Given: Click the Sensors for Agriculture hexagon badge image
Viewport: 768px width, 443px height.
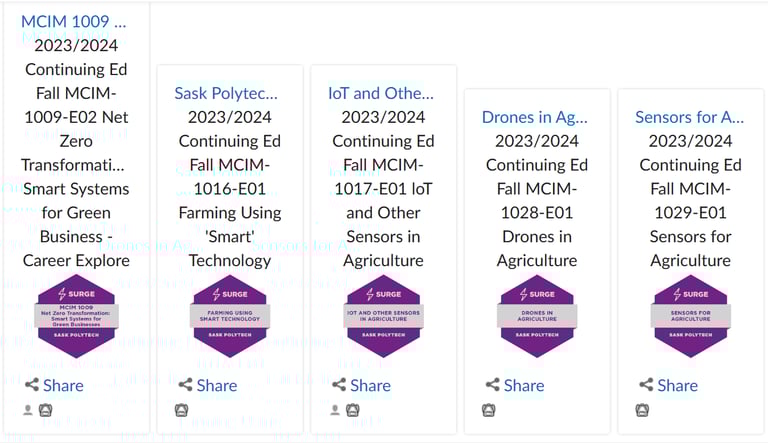Looking at the screenshot, I should (x=691, y=316).
